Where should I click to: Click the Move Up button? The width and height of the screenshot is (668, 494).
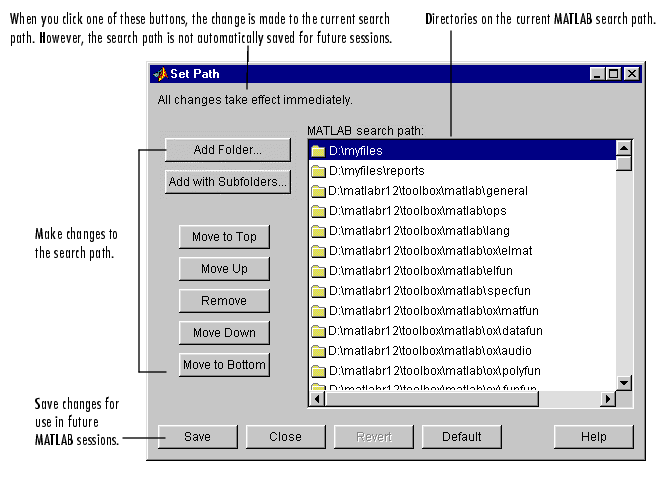(224, 269)
